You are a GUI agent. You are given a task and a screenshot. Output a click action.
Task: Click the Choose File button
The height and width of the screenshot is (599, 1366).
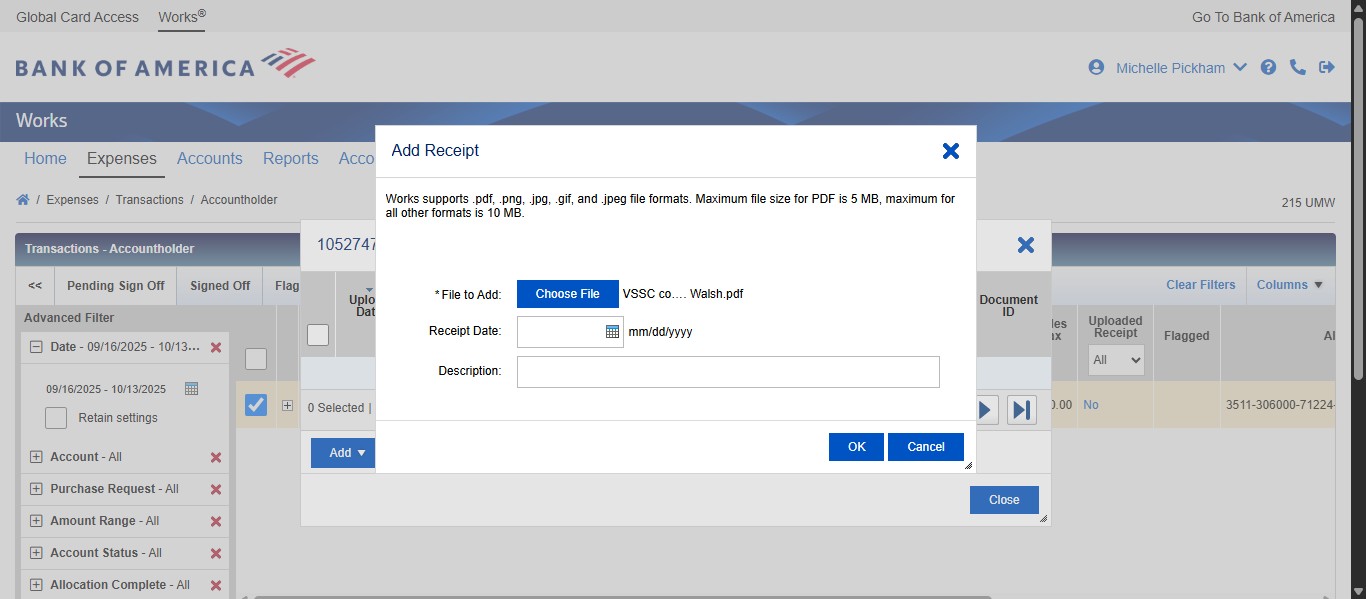pos(565,293)
